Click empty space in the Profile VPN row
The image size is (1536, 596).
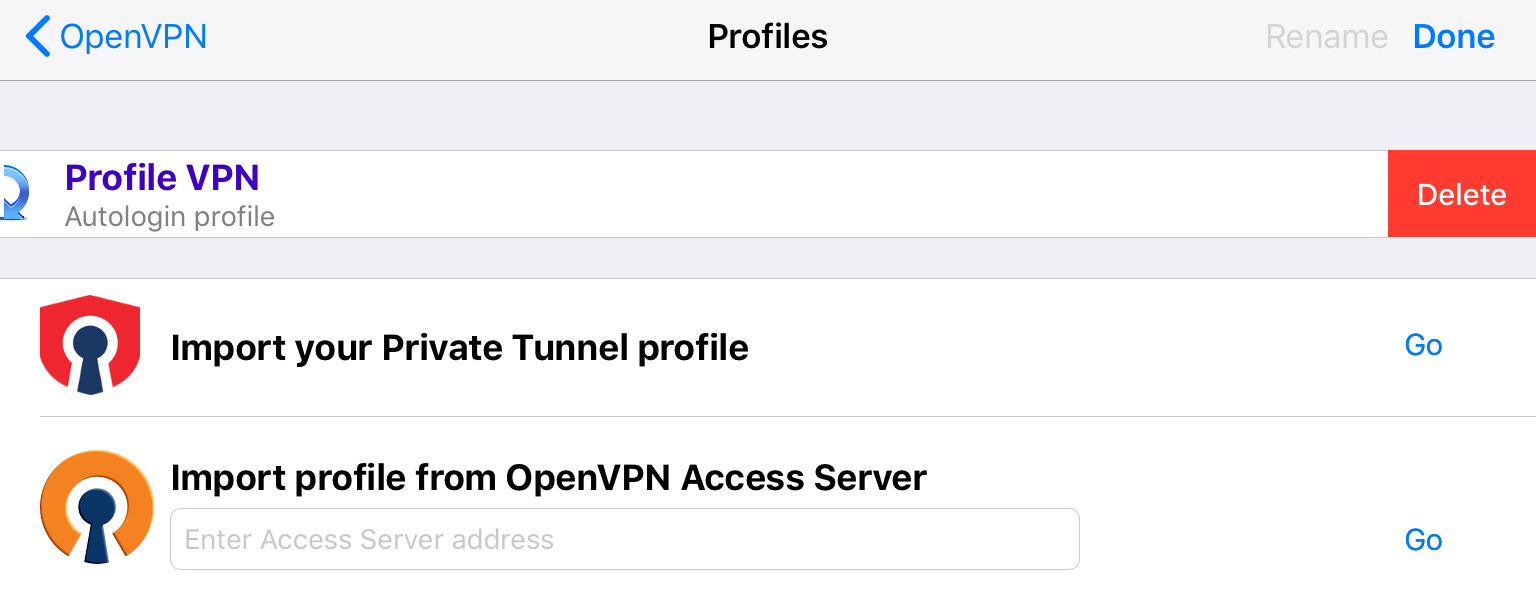(800, 194)
